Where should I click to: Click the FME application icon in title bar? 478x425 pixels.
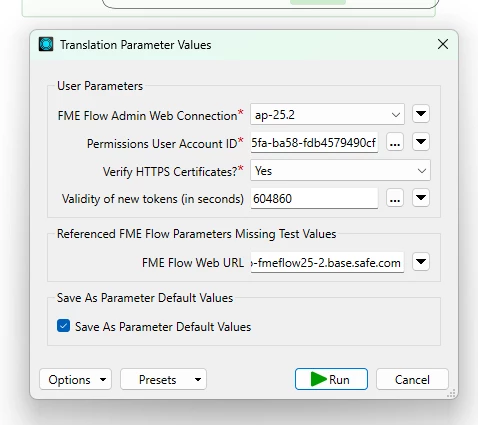[x=46, y=44]
